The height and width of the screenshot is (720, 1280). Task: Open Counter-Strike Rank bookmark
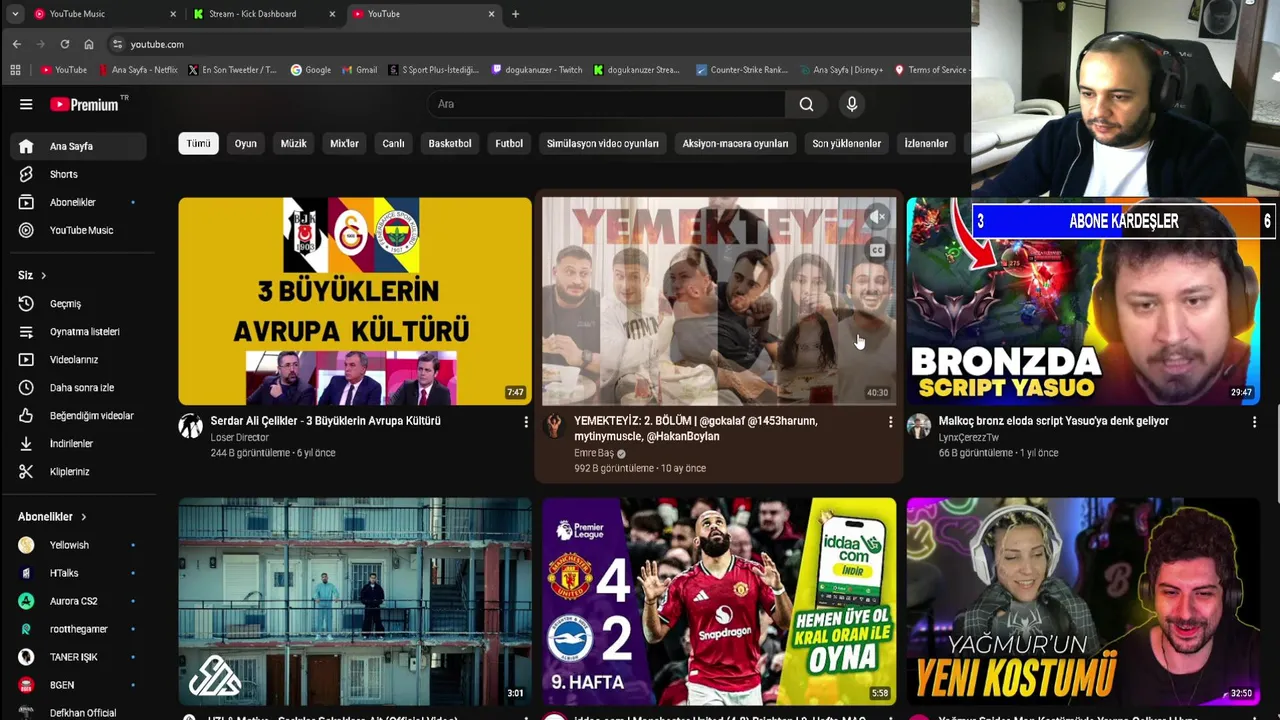pyautogui.click(x=742, y=70)
